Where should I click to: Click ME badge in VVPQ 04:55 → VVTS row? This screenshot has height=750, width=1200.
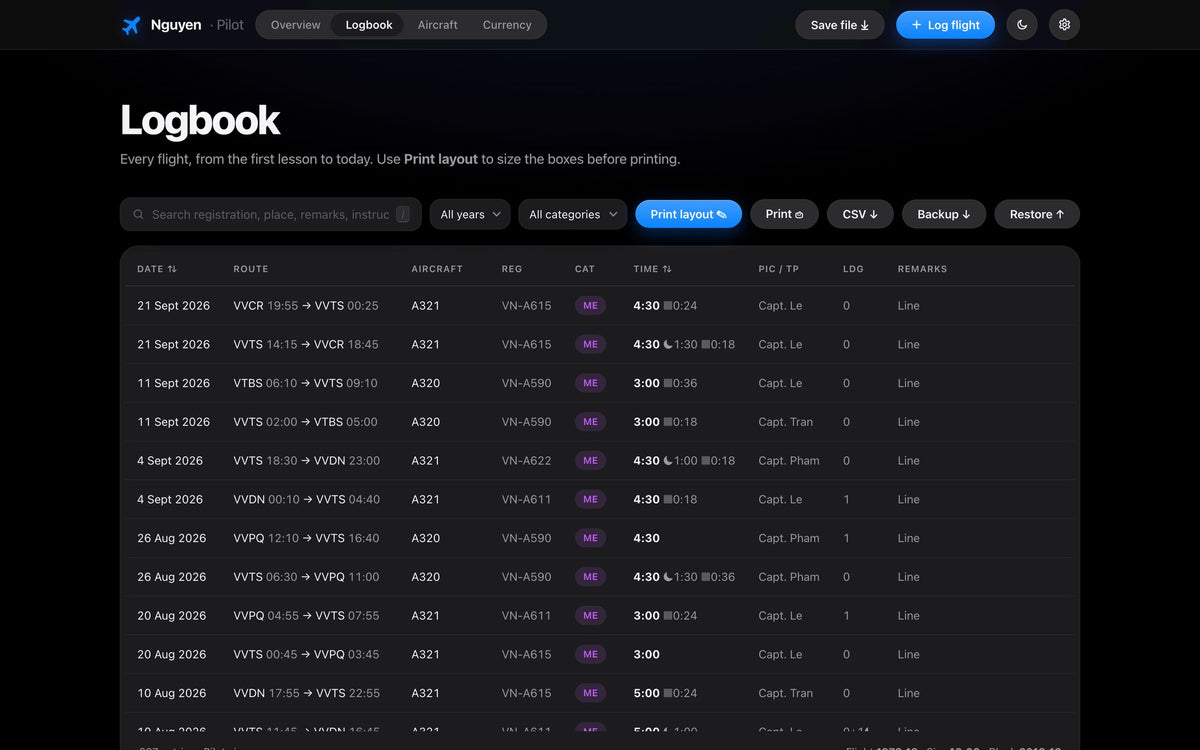590,616
